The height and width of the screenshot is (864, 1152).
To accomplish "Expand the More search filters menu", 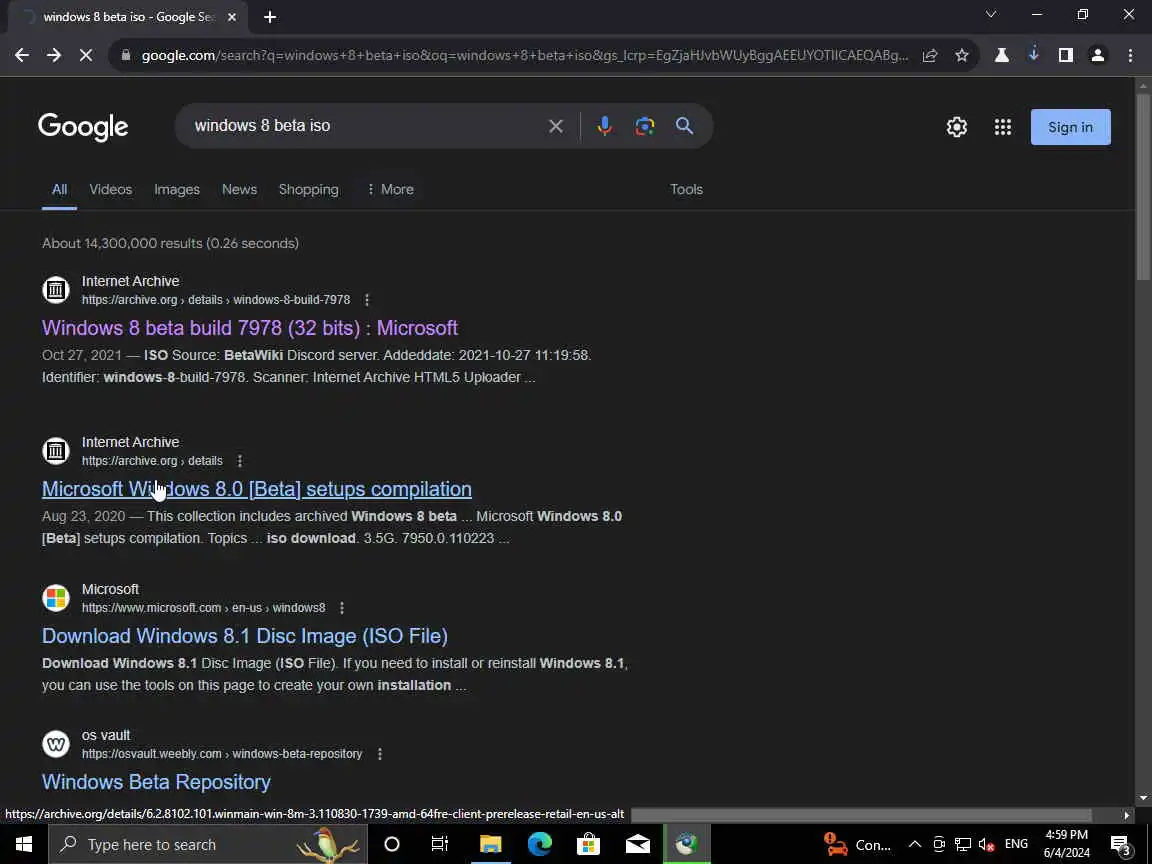I will tap(390, 190).
